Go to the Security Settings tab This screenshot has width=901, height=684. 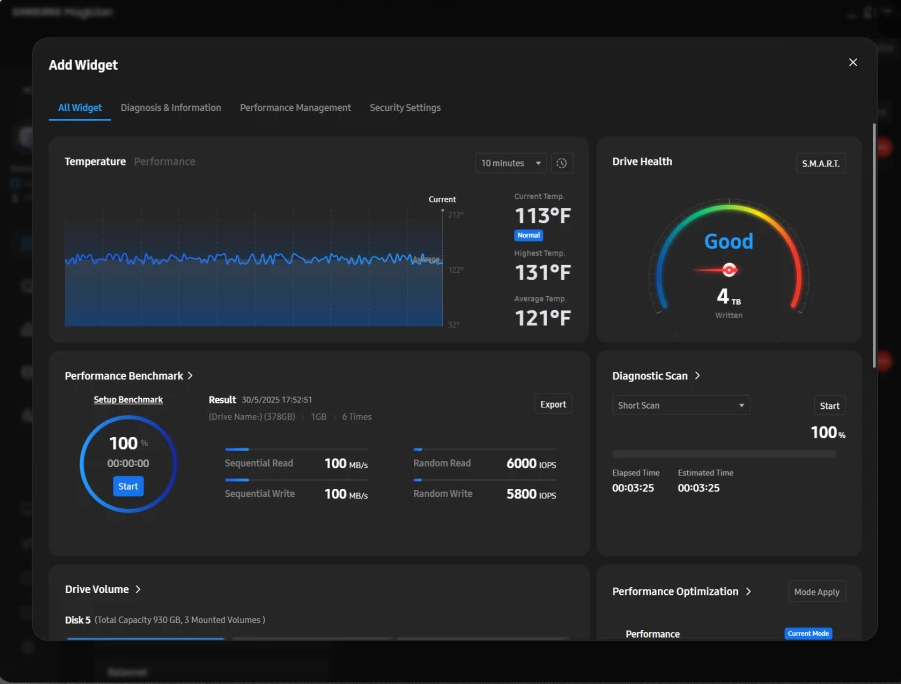click(405, 108)
